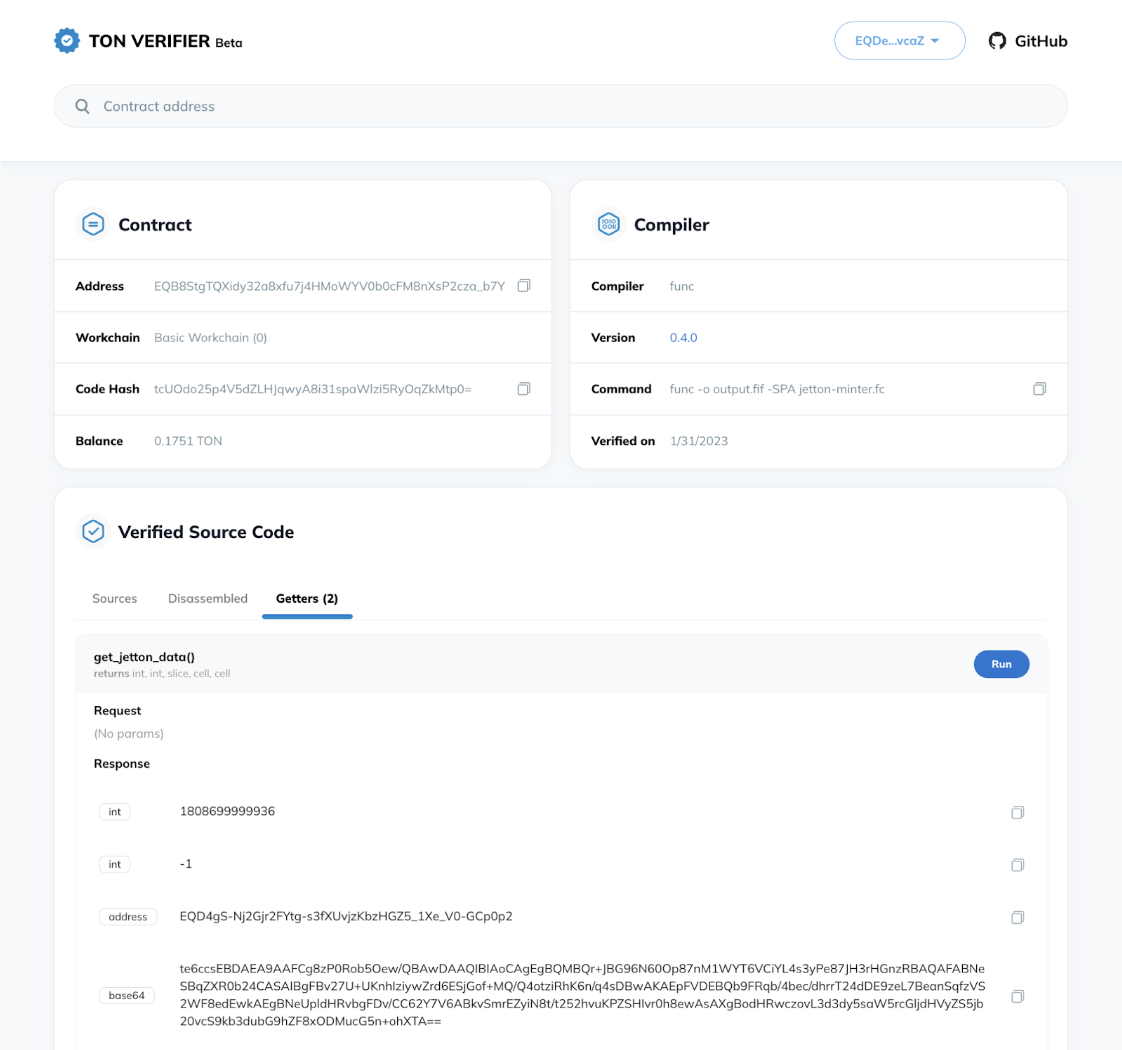
Task: Click the Contract panel hexagon icon
Action: coord(92,225)
